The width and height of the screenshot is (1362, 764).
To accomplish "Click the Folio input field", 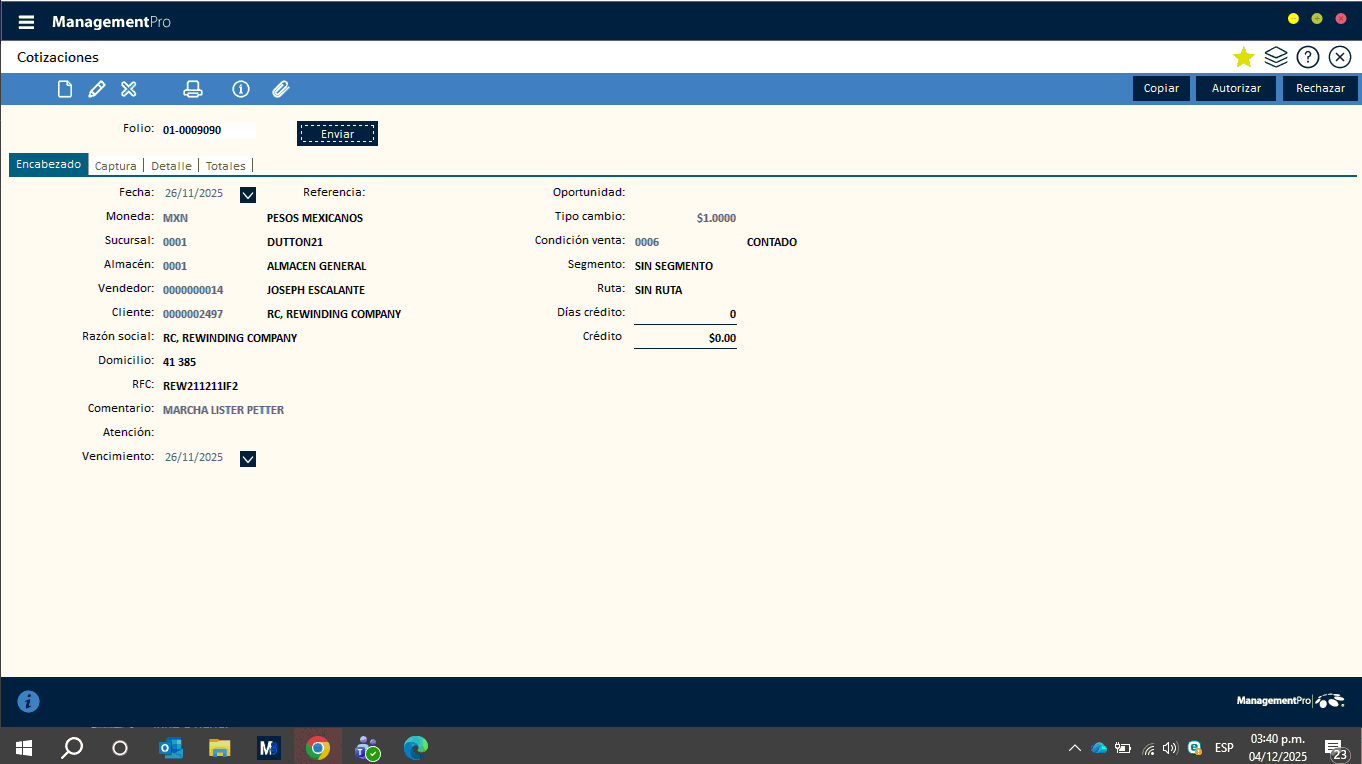I will pos(208,130).
